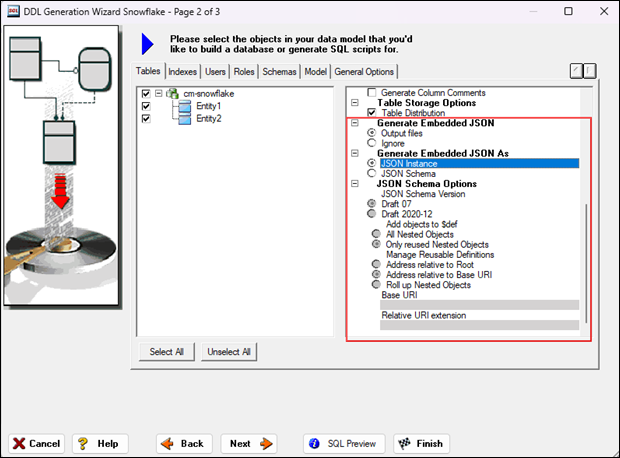This screenshot has width=620, height=458.
Task: Select the cm-snowflake tree row
Action: point(209,94)
